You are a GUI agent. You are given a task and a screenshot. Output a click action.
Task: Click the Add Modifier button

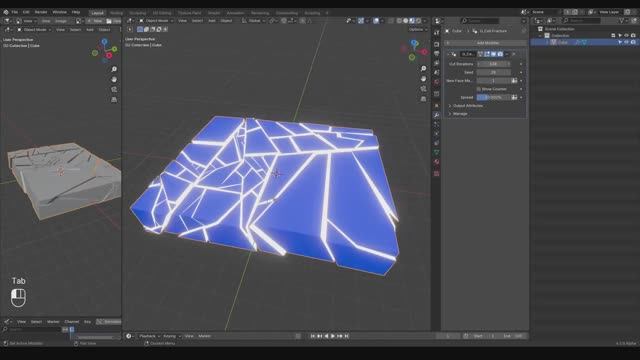[485, 42]
